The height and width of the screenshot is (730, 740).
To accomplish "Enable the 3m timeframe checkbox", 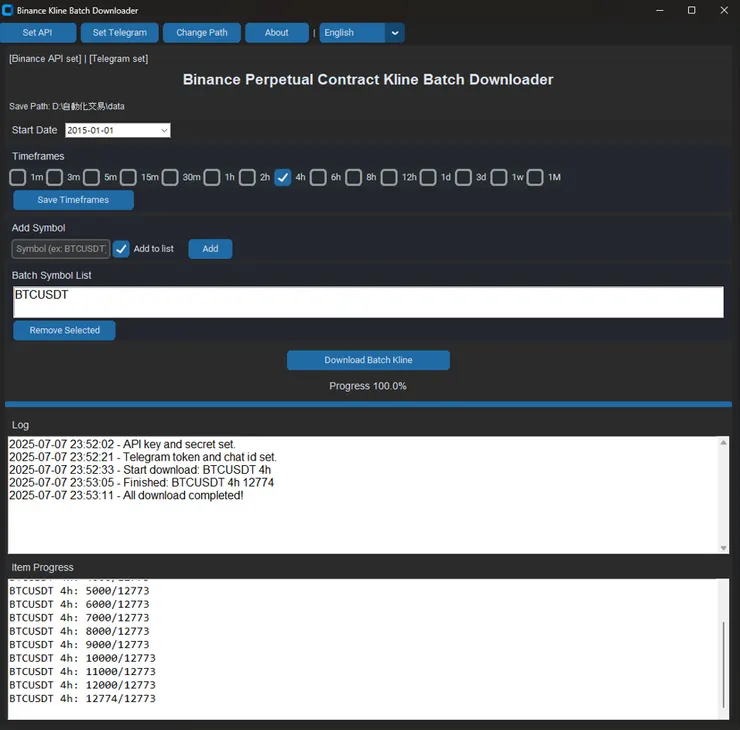I will pyautogui.click(x=54, y=177).
